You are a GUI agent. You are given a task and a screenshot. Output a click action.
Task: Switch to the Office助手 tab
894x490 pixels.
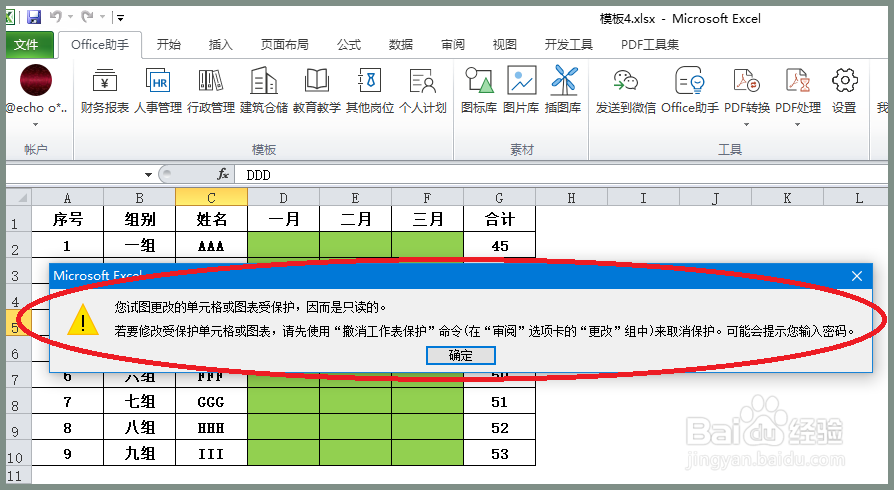tap(100, 44)
